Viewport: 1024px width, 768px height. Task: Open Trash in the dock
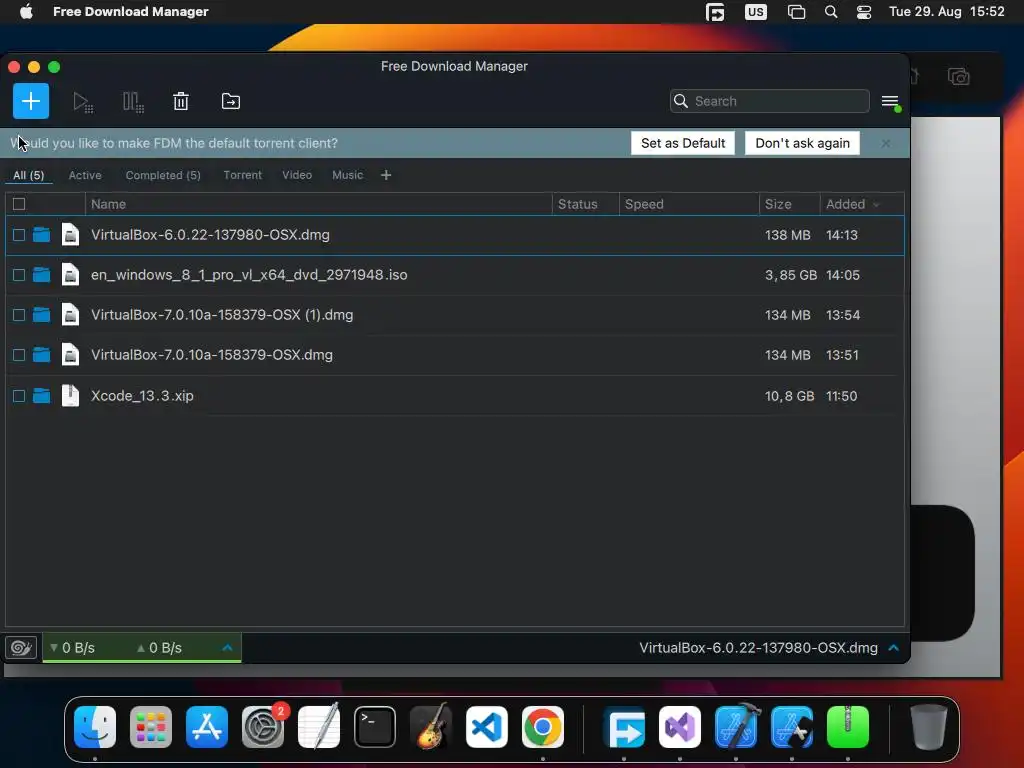point(928,727)
